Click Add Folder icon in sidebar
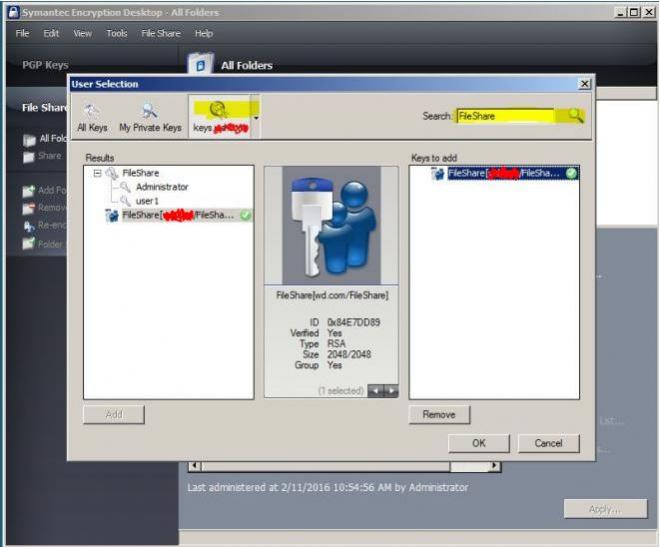 29,191
